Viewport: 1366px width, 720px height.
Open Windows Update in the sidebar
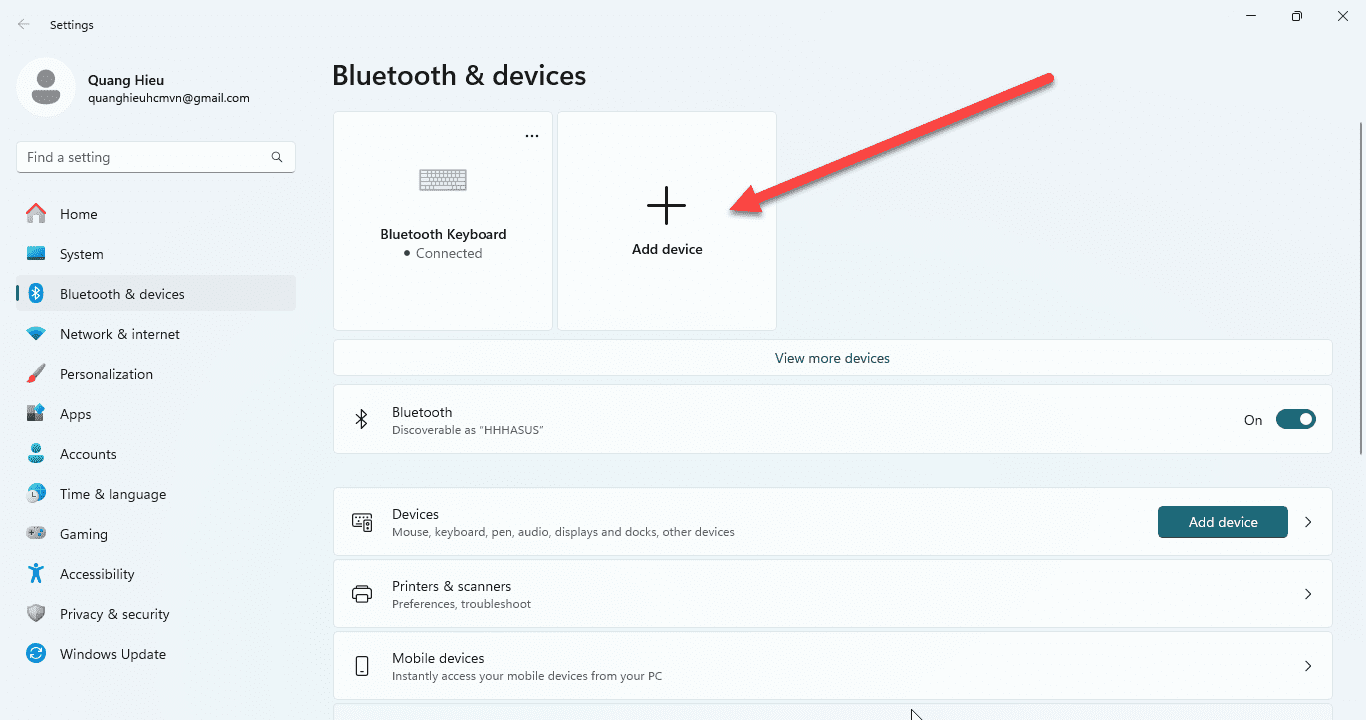pyautogui.click(x=112, y=654)
